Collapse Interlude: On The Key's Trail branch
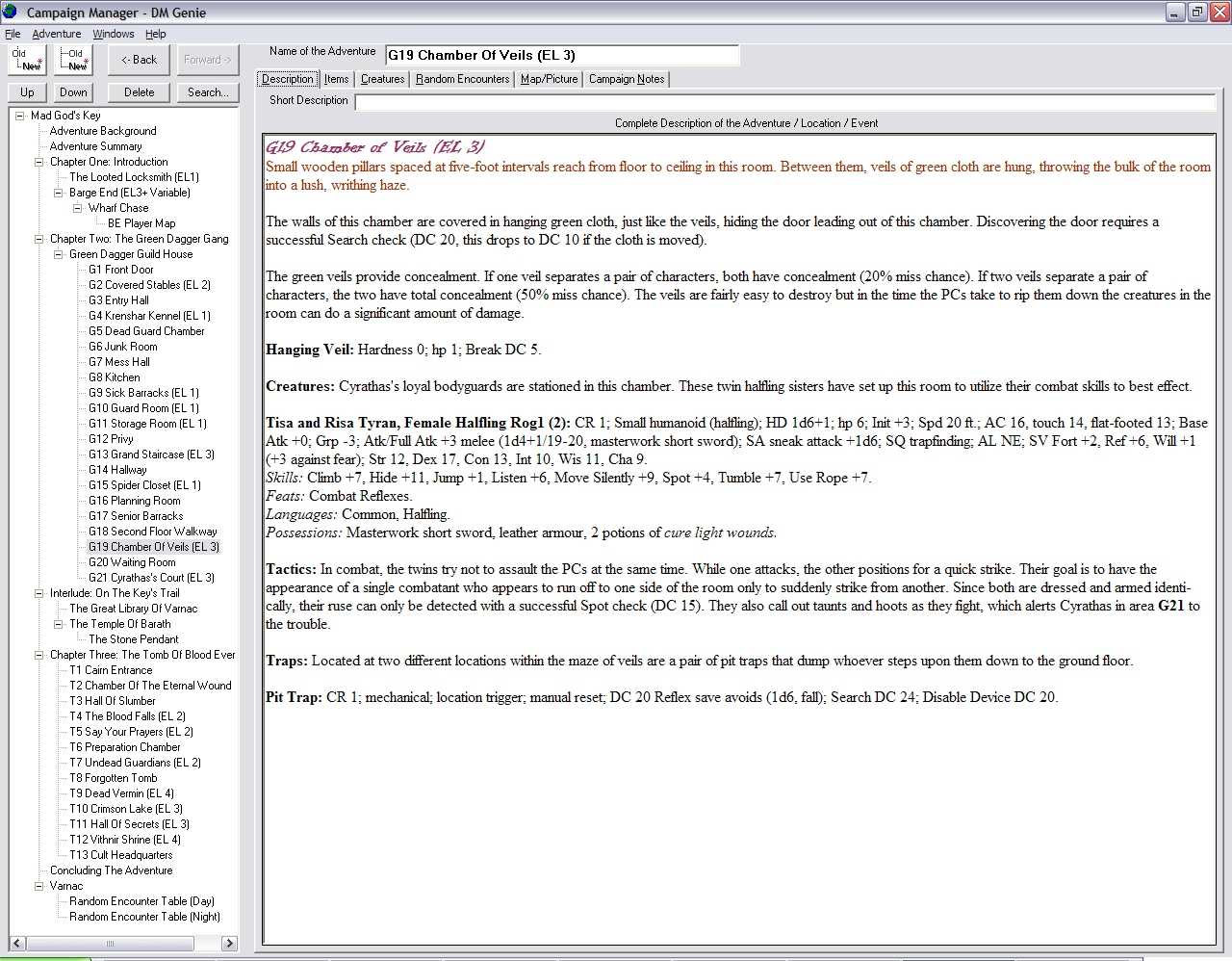1232x961 pixels. coord(38,593)
